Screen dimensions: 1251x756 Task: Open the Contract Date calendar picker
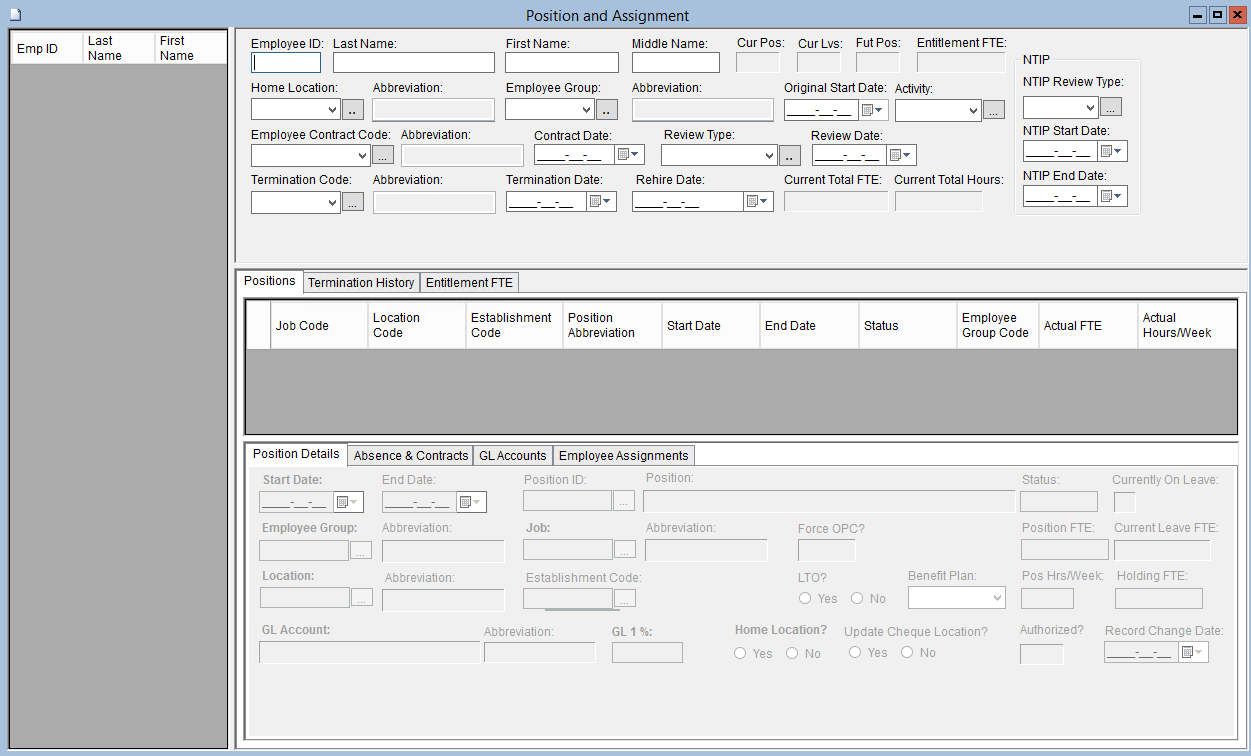click(x=630, y=155)
